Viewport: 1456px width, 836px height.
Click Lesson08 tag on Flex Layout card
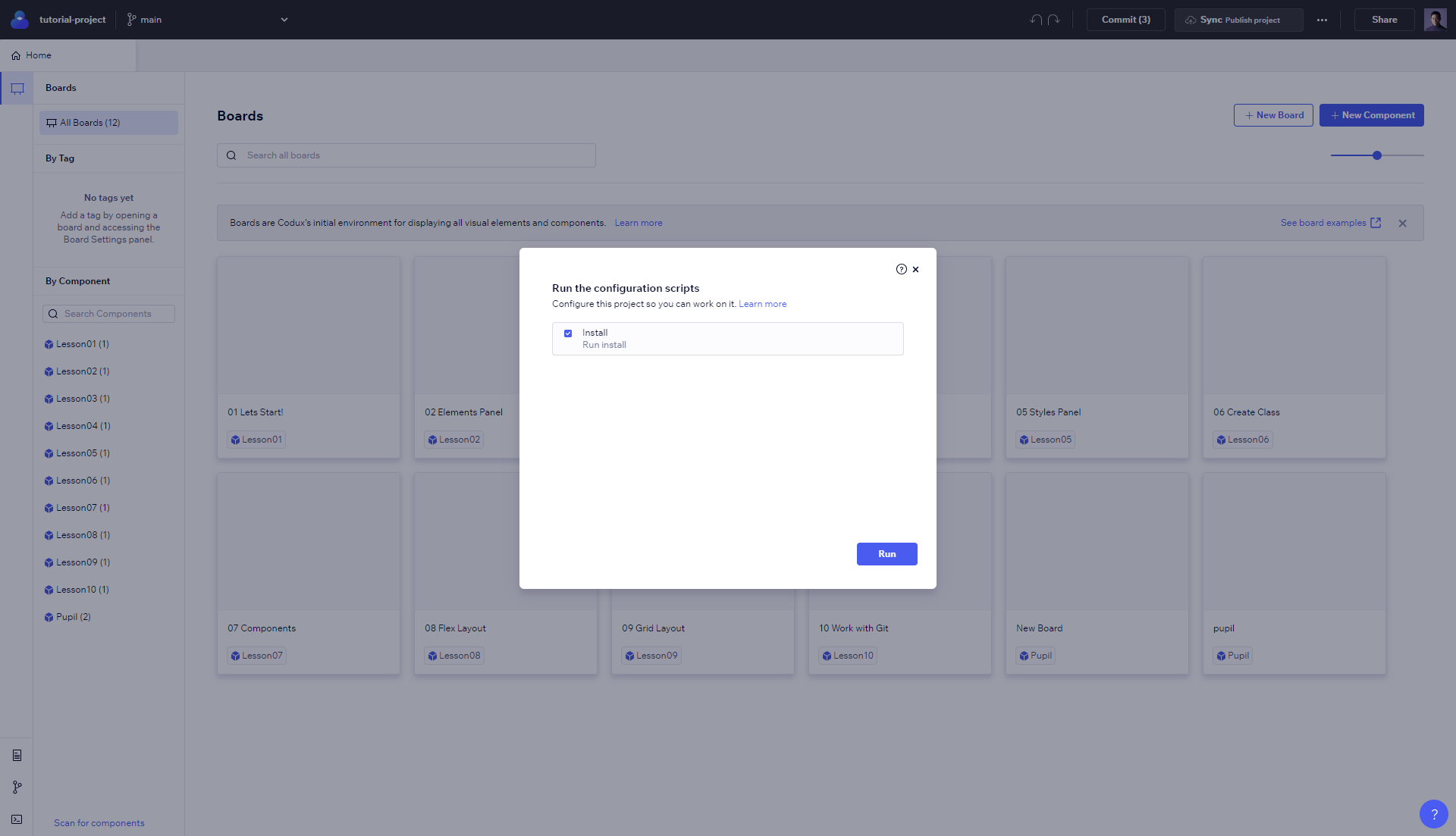[x=453, y=656]
